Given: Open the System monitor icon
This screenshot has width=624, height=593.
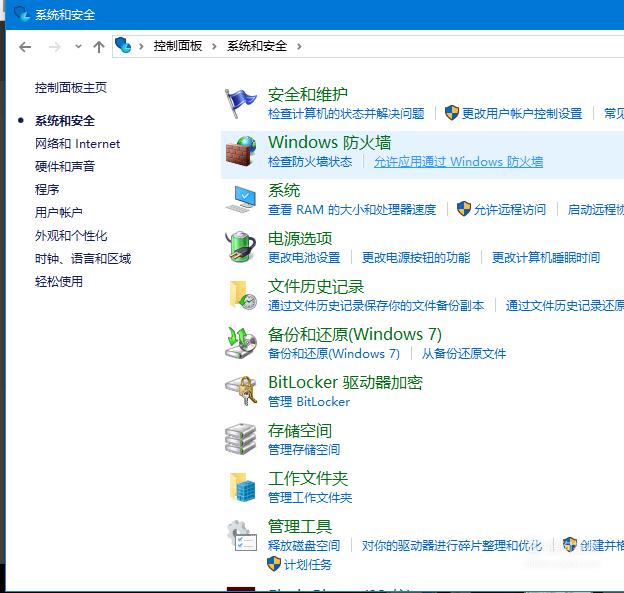Looking at the screenshot, I should coord(241,199).
